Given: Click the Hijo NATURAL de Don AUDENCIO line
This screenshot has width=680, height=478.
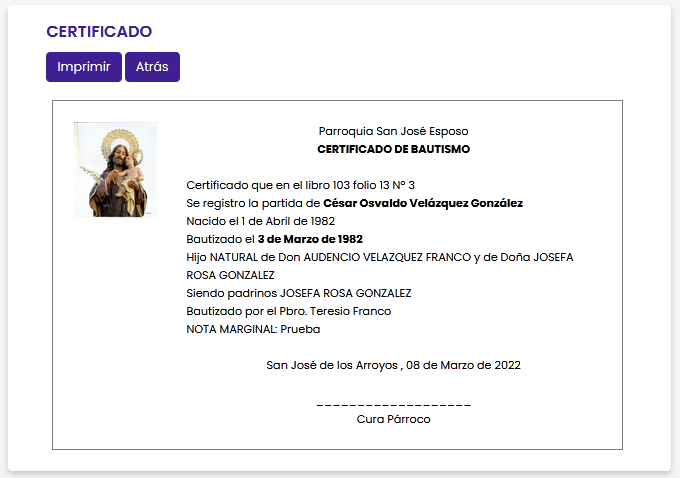Looking at the screenshot, I should pyautogui.click(x=379, y=257).
